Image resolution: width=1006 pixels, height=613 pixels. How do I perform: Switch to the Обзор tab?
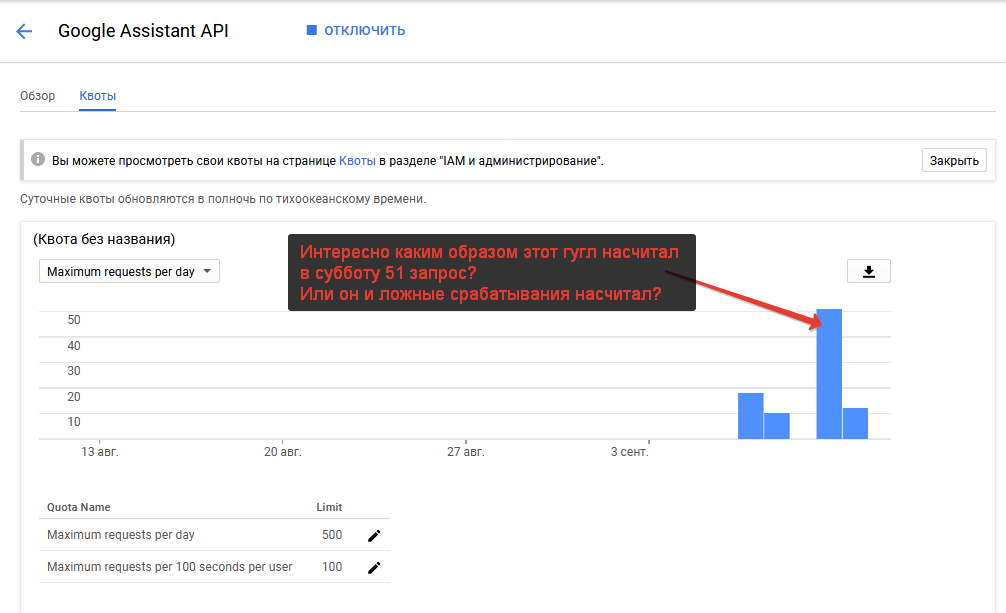coord(38,96)
